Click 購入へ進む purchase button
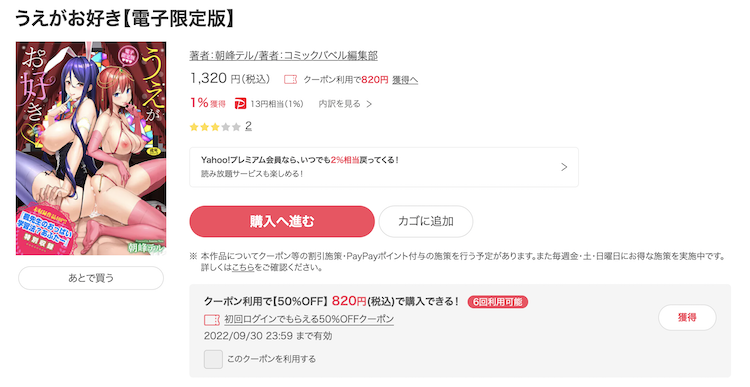This screenshot has width=750, height=387. (282, 221)
